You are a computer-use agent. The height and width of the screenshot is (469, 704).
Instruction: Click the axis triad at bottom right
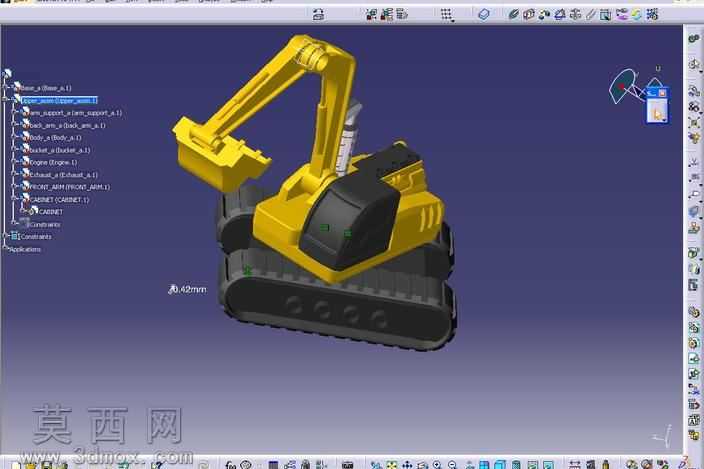[664, 437]
